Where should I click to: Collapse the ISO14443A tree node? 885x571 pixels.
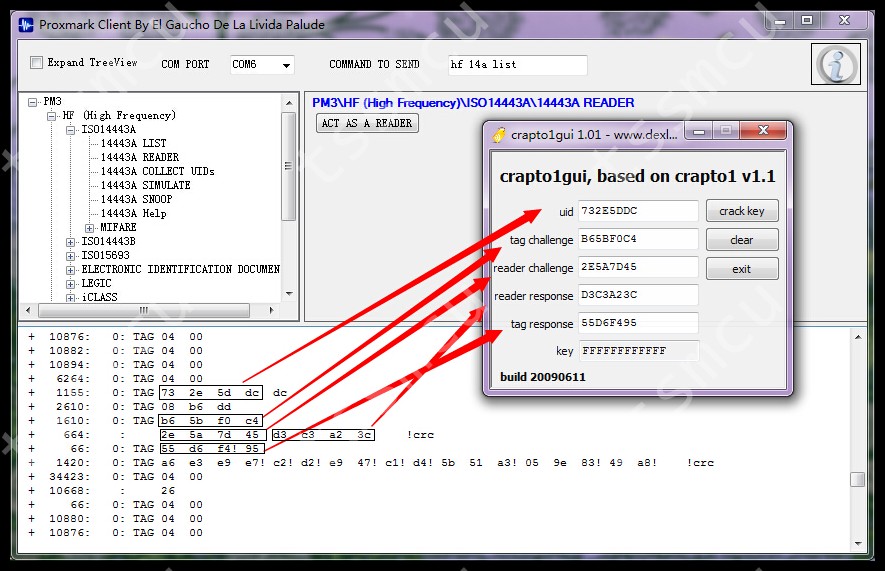[x=71, y=130]
